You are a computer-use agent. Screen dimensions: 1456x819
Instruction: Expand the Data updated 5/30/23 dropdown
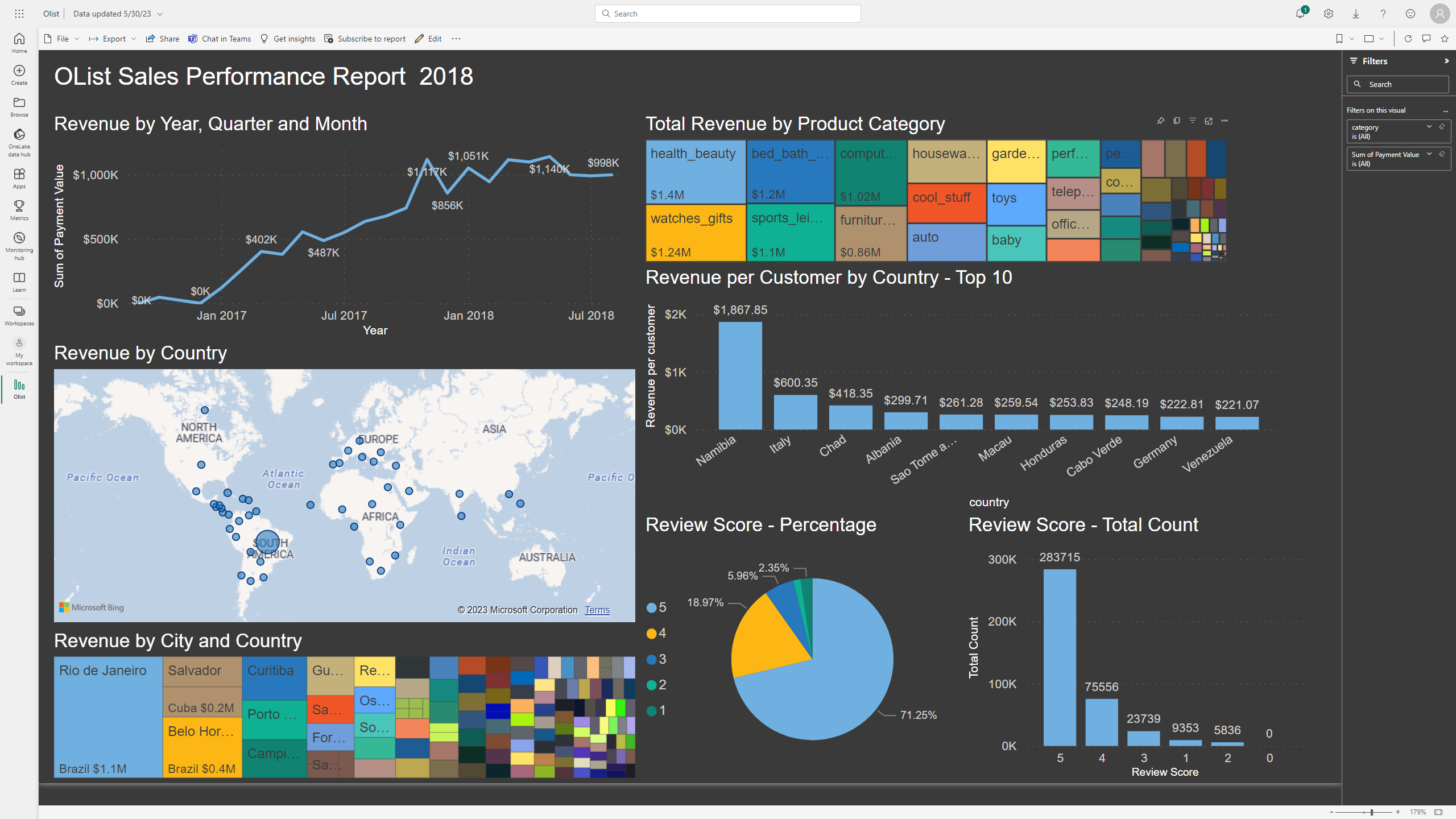[x=160, y=14]
